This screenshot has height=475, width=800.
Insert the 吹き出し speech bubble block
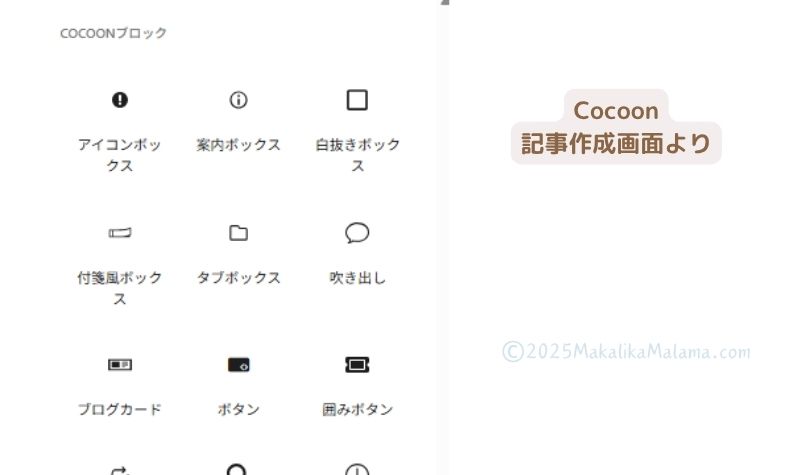[x=357, y=233]
